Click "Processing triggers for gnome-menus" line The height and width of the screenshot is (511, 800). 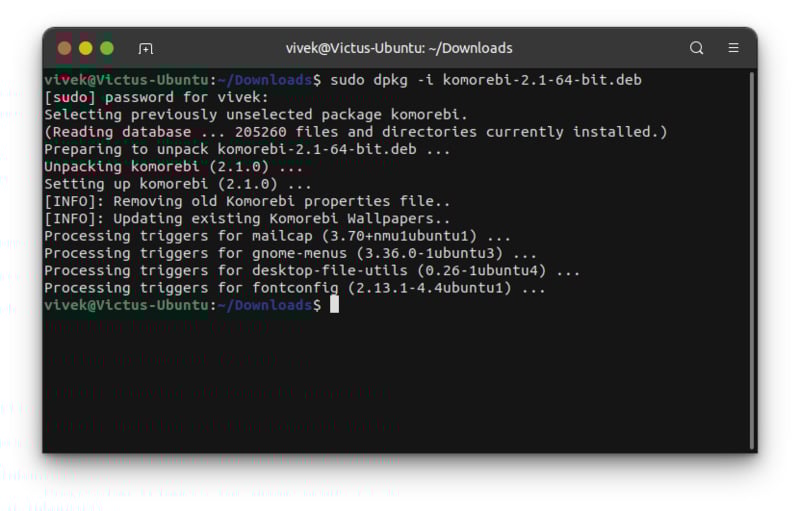[x=290, y=253]
